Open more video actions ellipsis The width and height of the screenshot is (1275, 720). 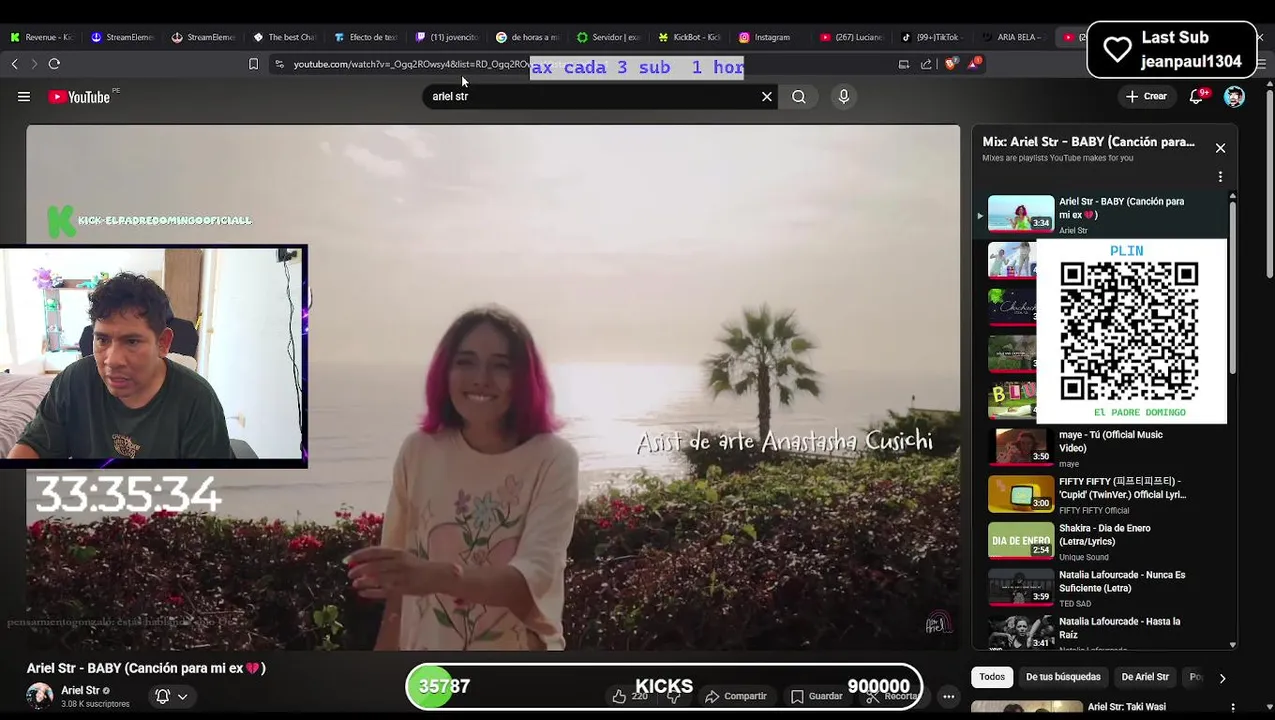[948, 696]
